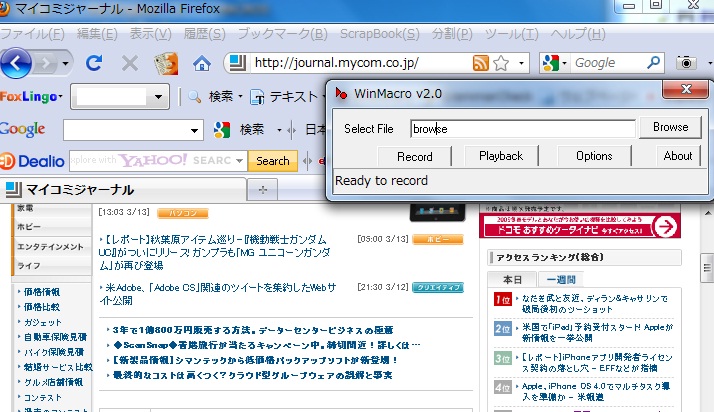Image resolution: width=714 pixels, height=412 pixels.
Task: Open the ranking 1位 article link
Action: click(594, 304)
